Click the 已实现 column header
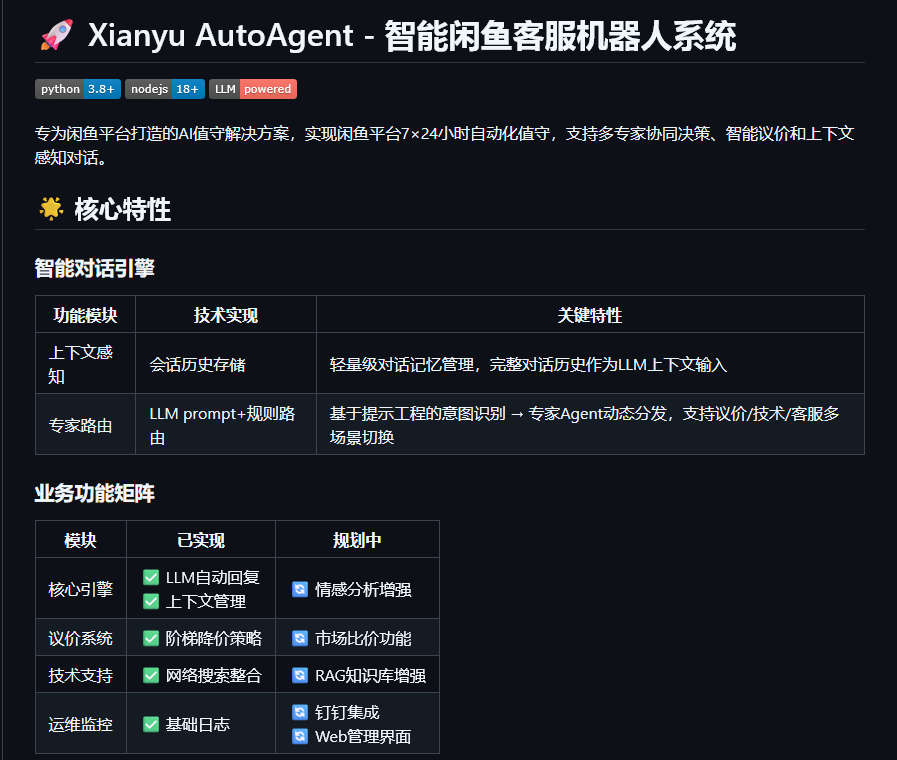897x760 pixels. pos(201,540)
